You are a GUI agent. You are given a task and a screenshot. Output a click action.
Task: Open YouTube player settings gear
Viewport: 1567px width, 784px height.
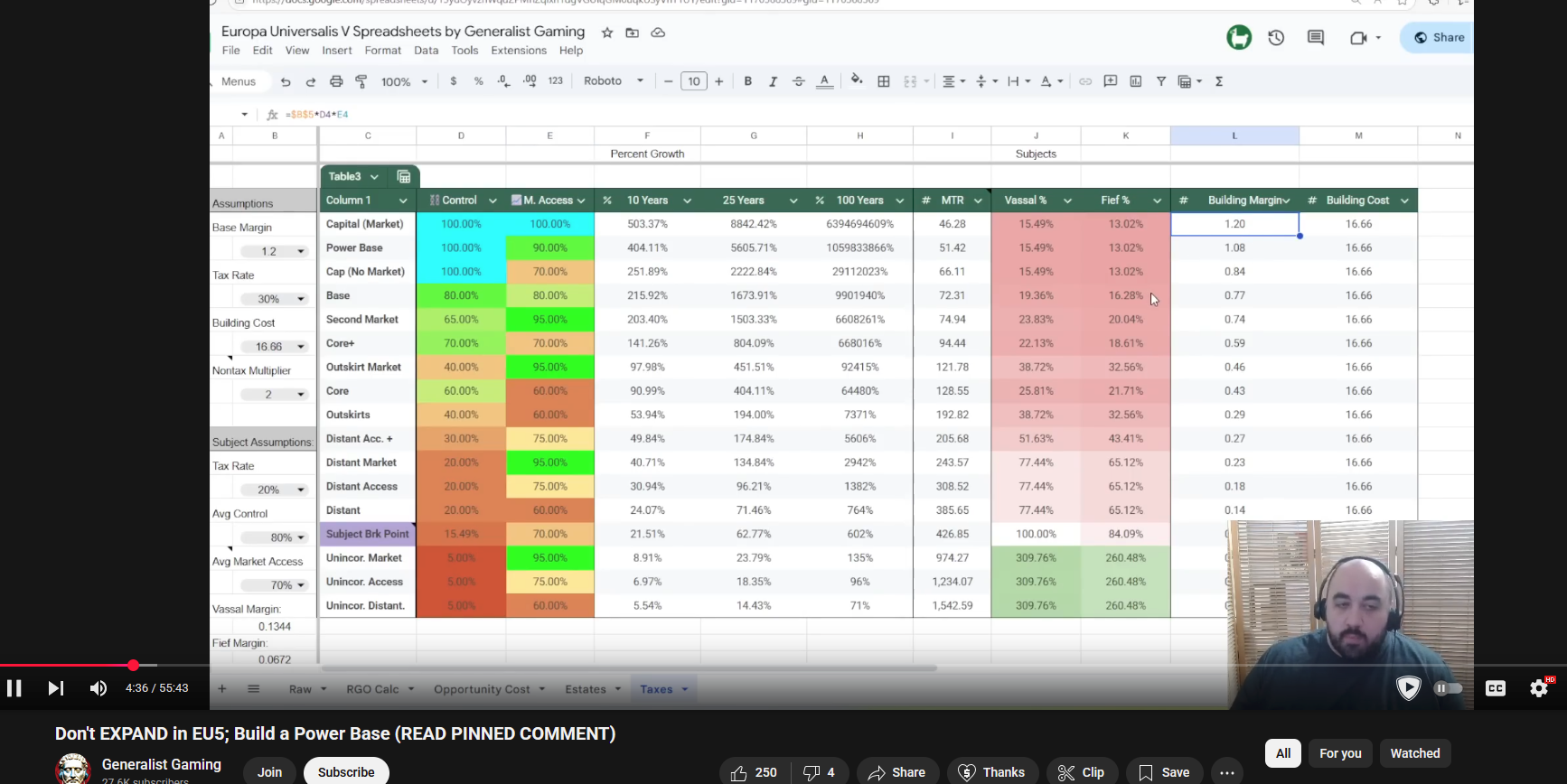pyautogui.click(x=1539, y=688)
